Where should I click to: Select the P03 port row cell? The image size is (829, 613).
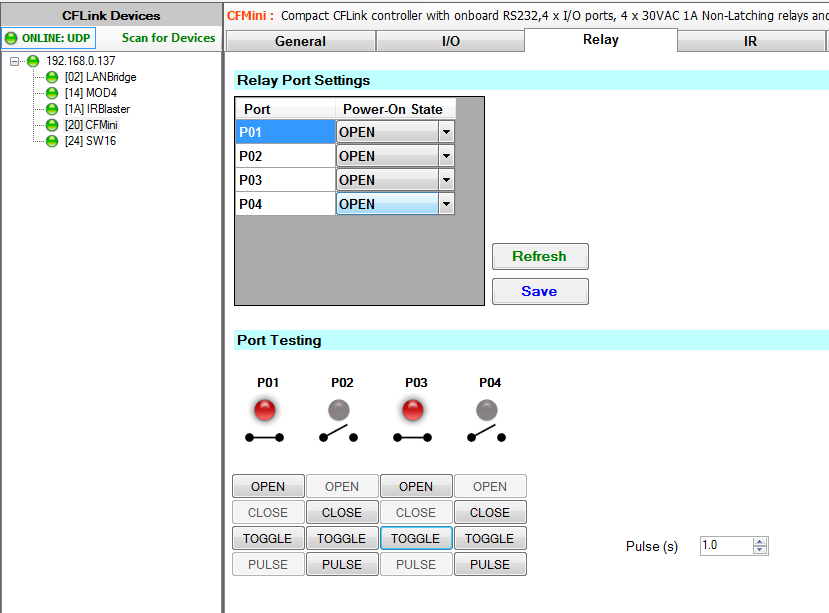285,180
